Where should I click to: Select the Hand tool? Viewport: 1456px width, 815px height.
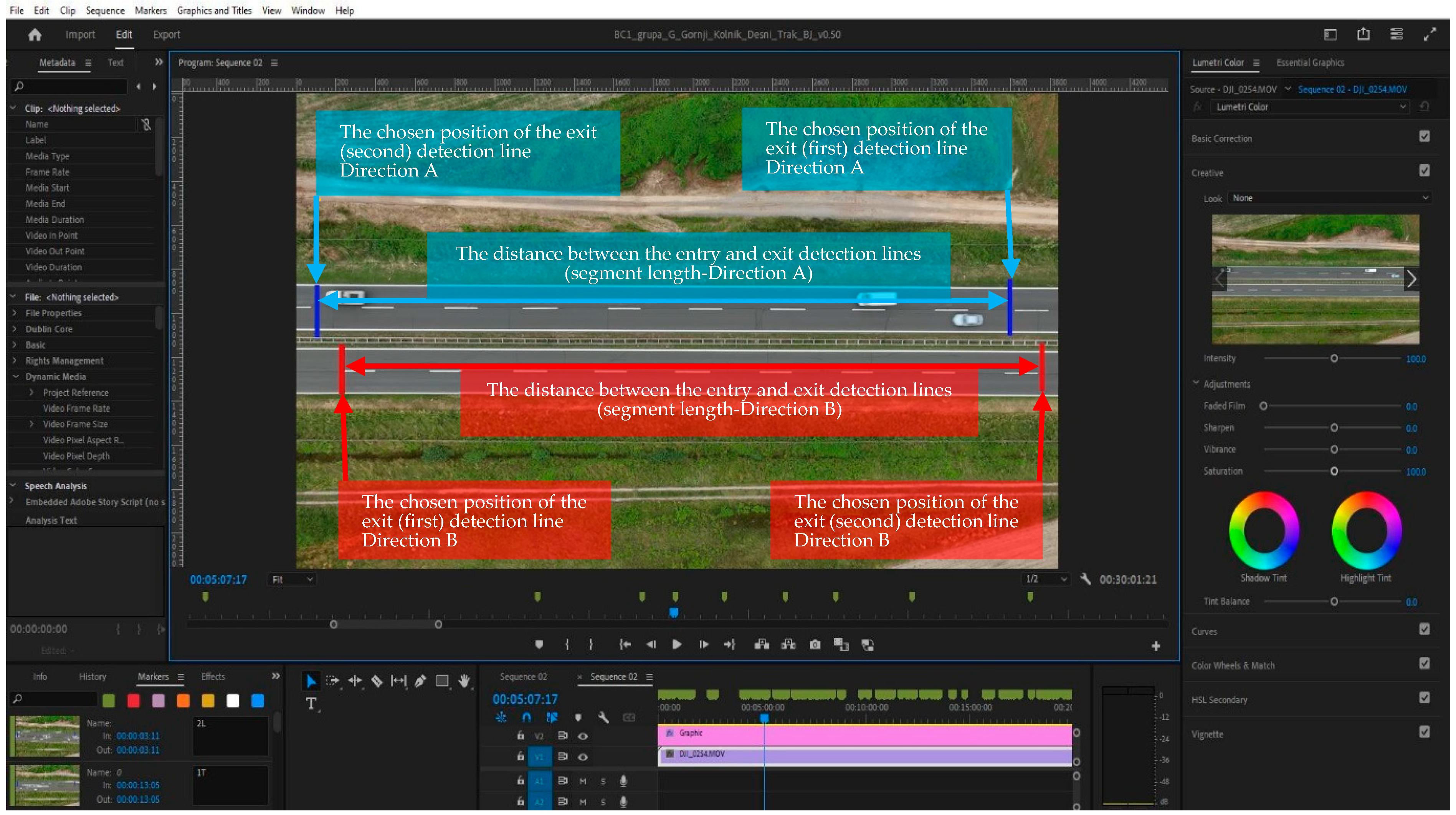click(x=464, y=681)
